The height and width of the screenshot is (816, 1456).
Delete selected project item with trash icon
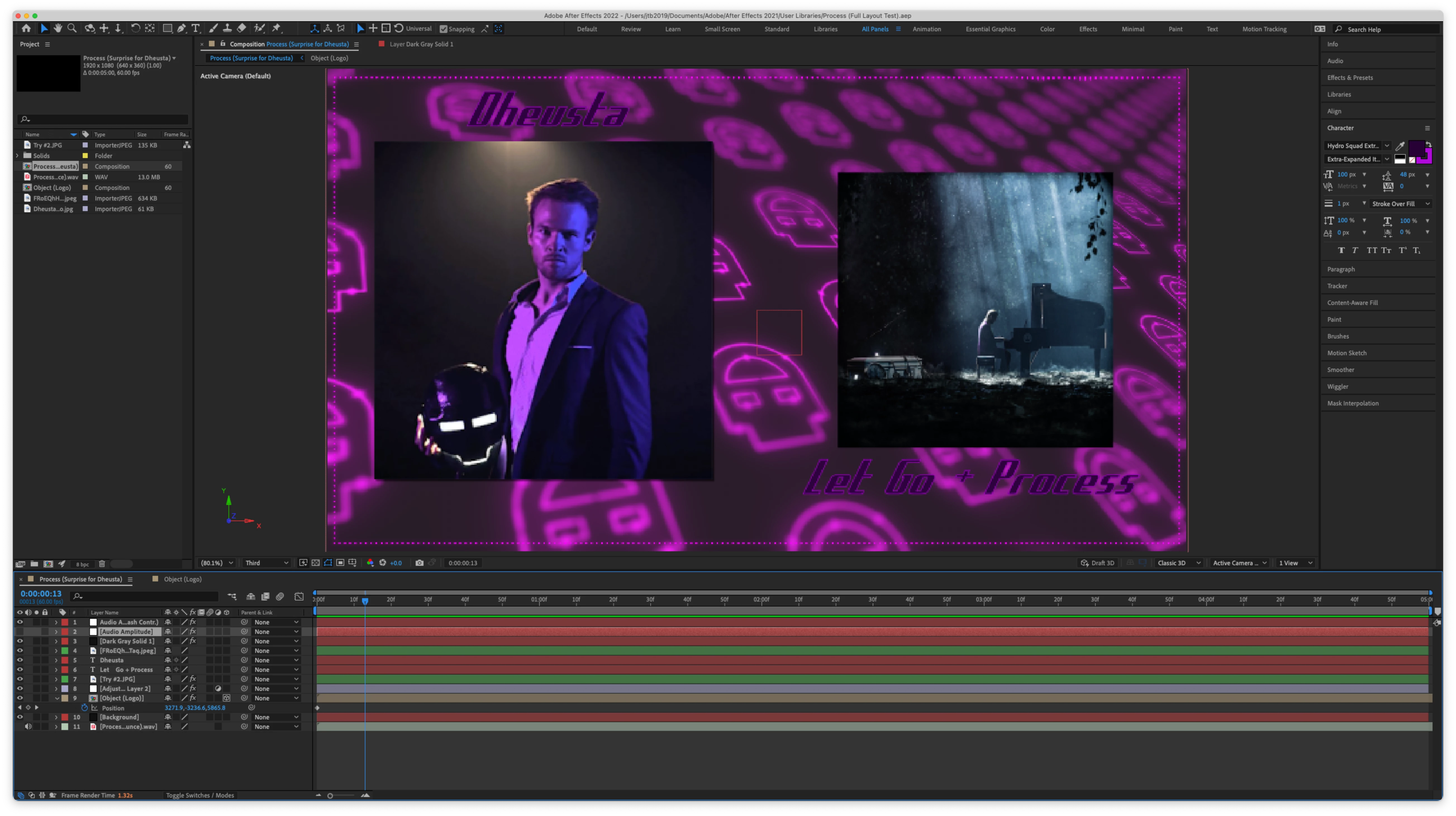tap(102, 563)
